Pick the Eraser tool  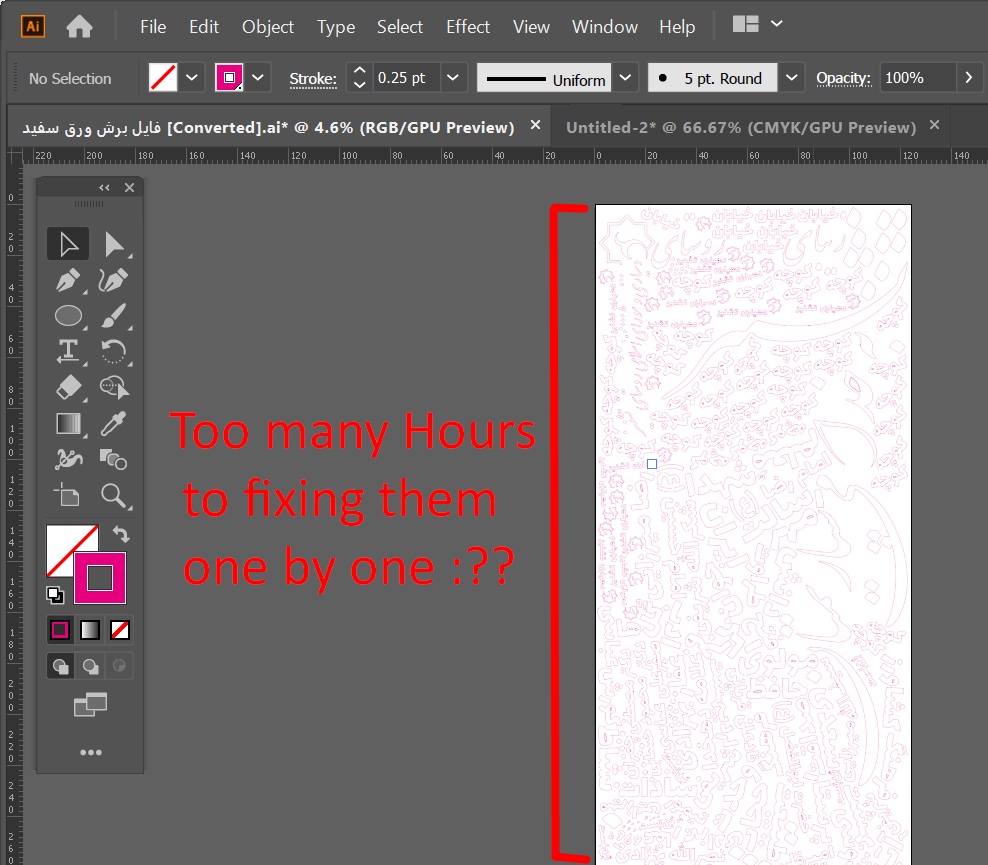(x=68, y=388)
